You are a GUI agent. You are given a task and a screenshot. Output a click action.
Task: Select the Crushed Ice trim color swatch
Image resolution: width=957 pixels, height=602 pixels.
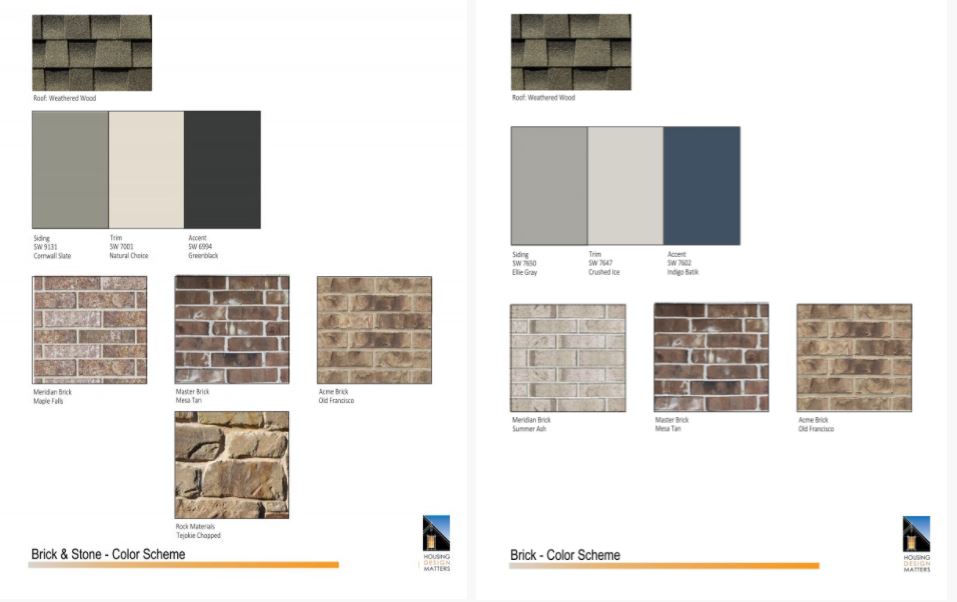pyautogui.click(x=626, y=186)
